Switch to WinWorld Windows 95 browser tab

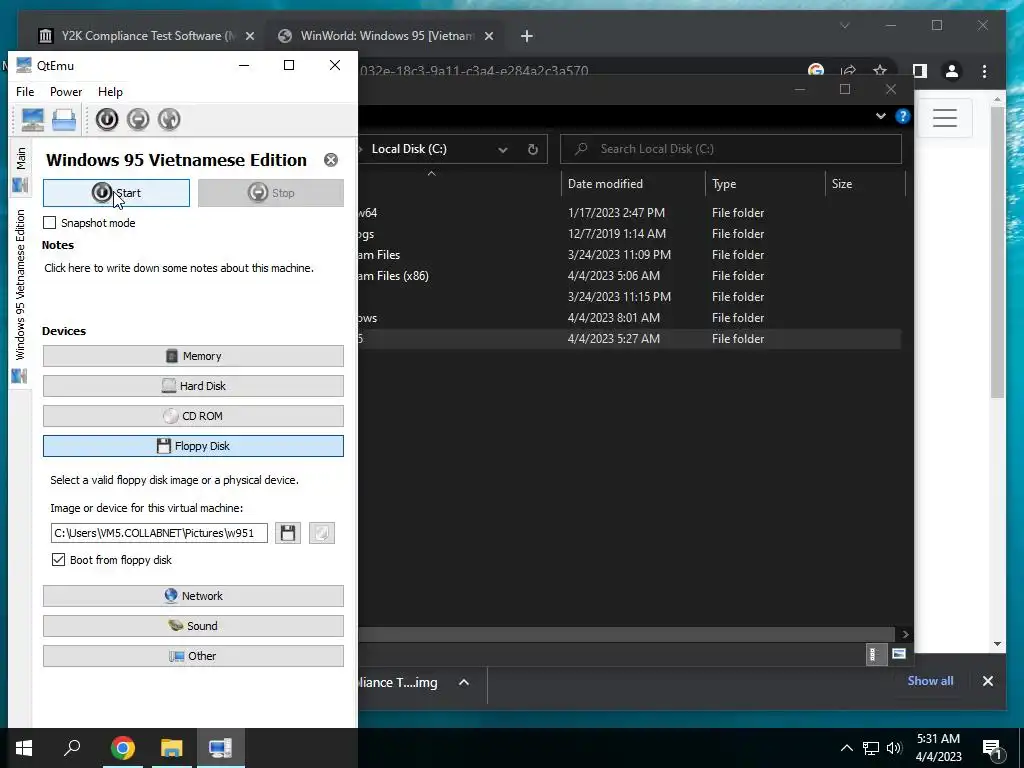385,36
